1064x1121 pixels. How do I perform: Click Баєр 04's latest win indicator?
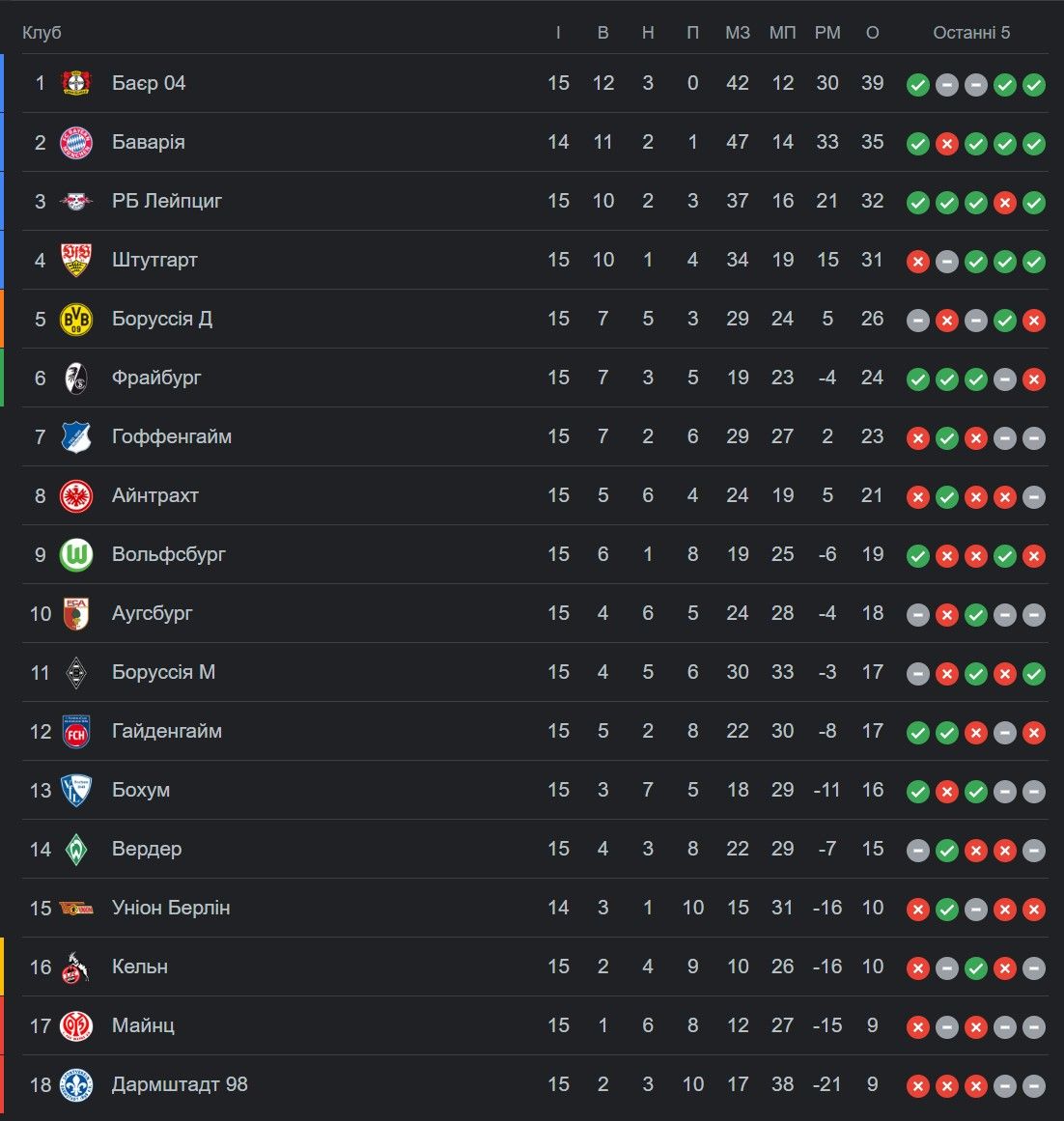click(1034, 84)
